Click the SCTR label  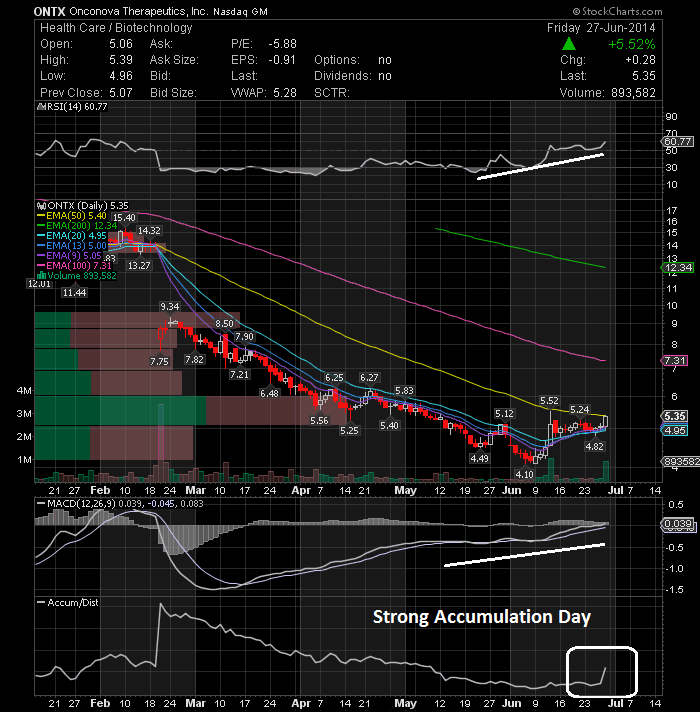[332, 93]
